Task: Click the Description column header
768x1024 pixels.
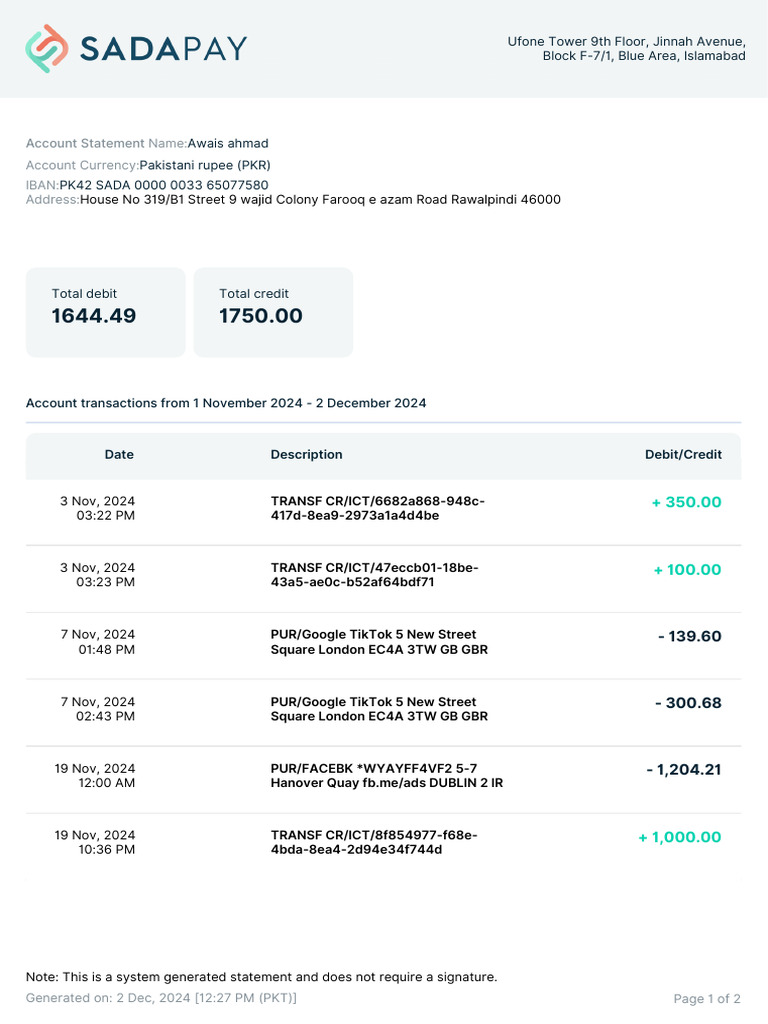Action: coord(306,454)
